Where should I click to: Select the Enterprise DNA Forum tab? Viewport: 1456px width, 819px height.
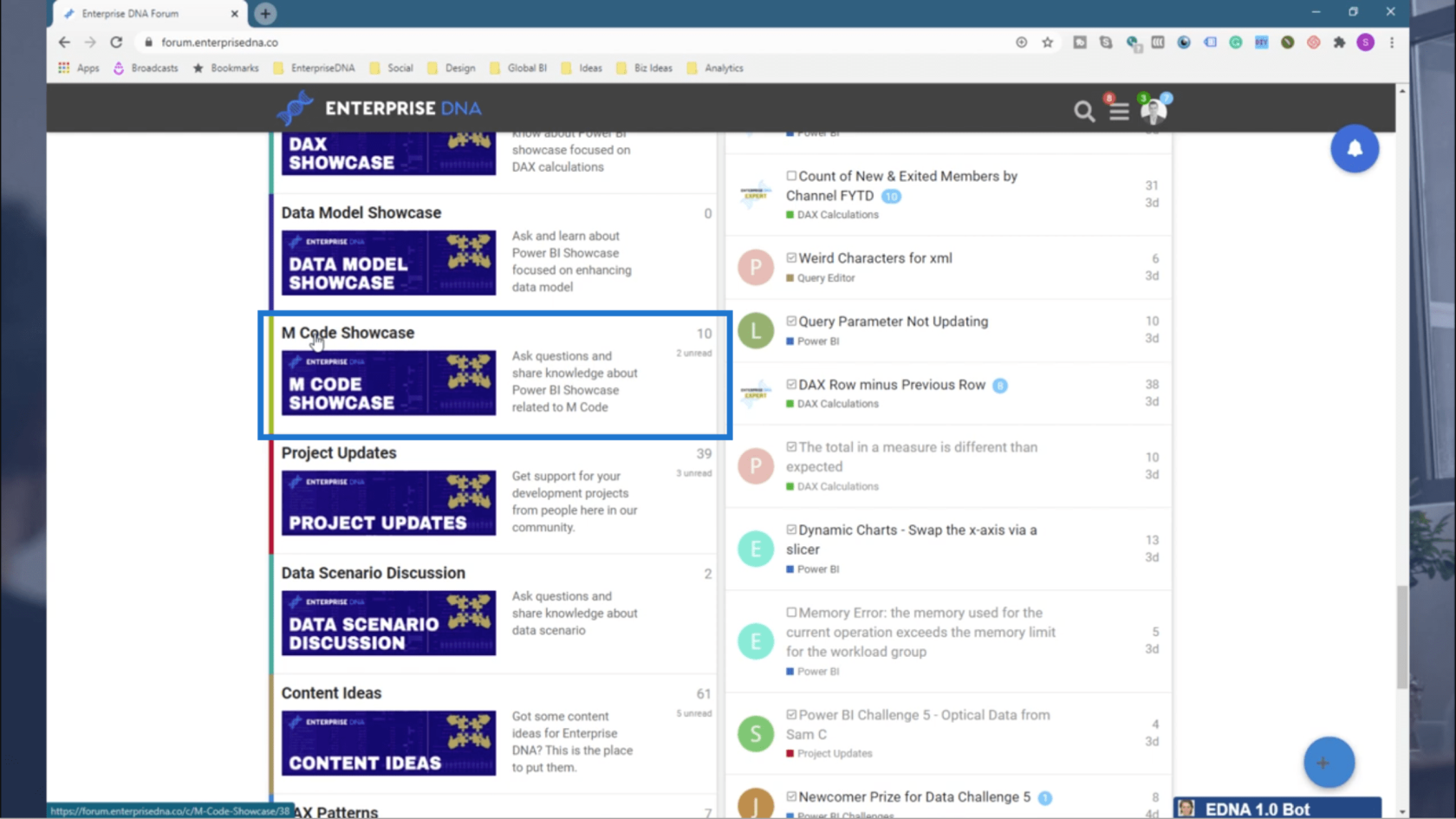point(149,14)
